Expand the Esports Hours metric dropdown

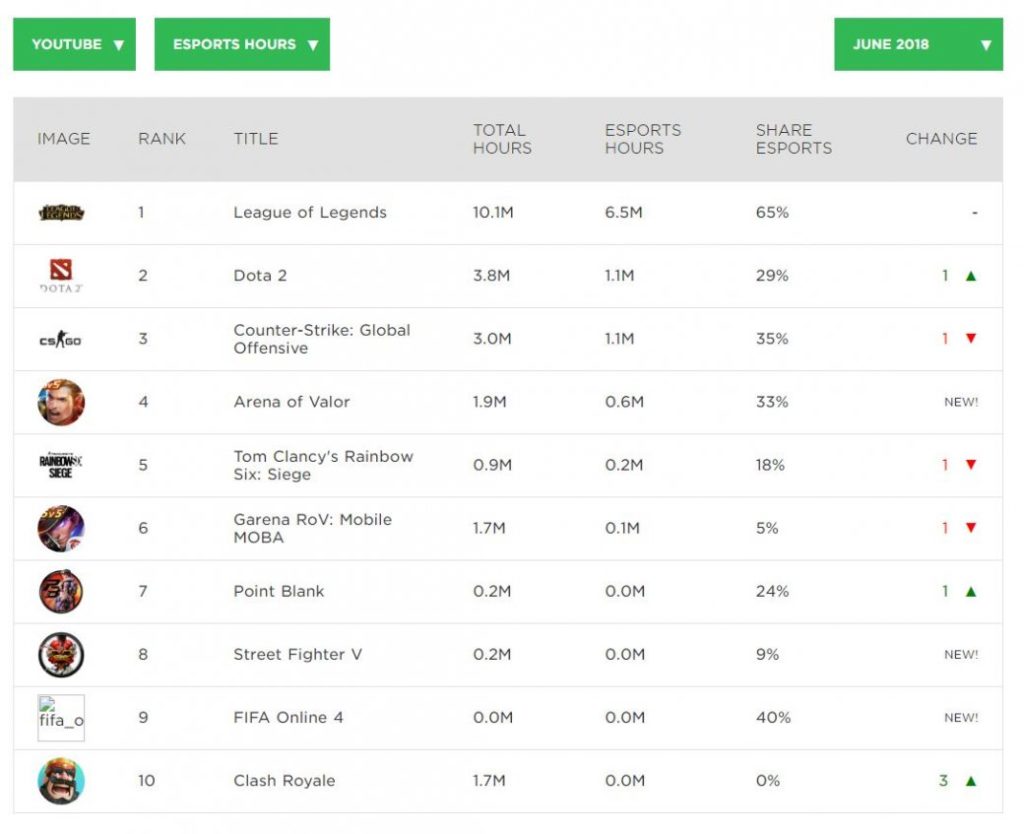pyautogui.click(x=242, y=45)
